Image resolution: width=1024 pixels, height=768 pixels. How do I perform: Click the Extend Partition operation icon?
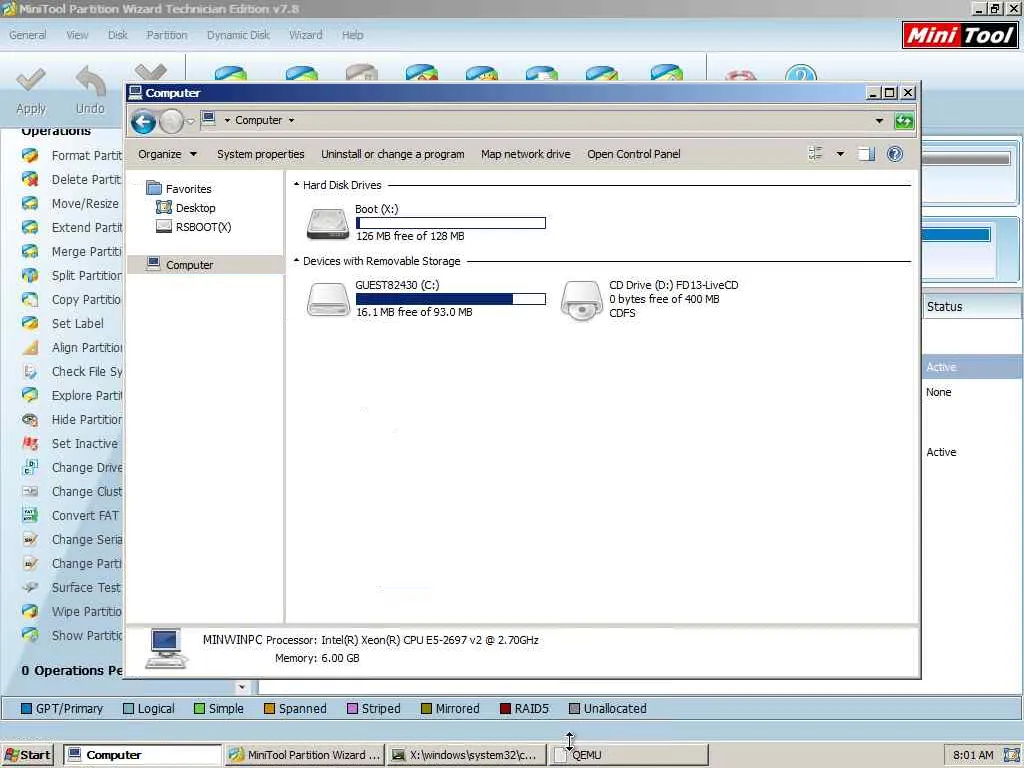(30, 227)
